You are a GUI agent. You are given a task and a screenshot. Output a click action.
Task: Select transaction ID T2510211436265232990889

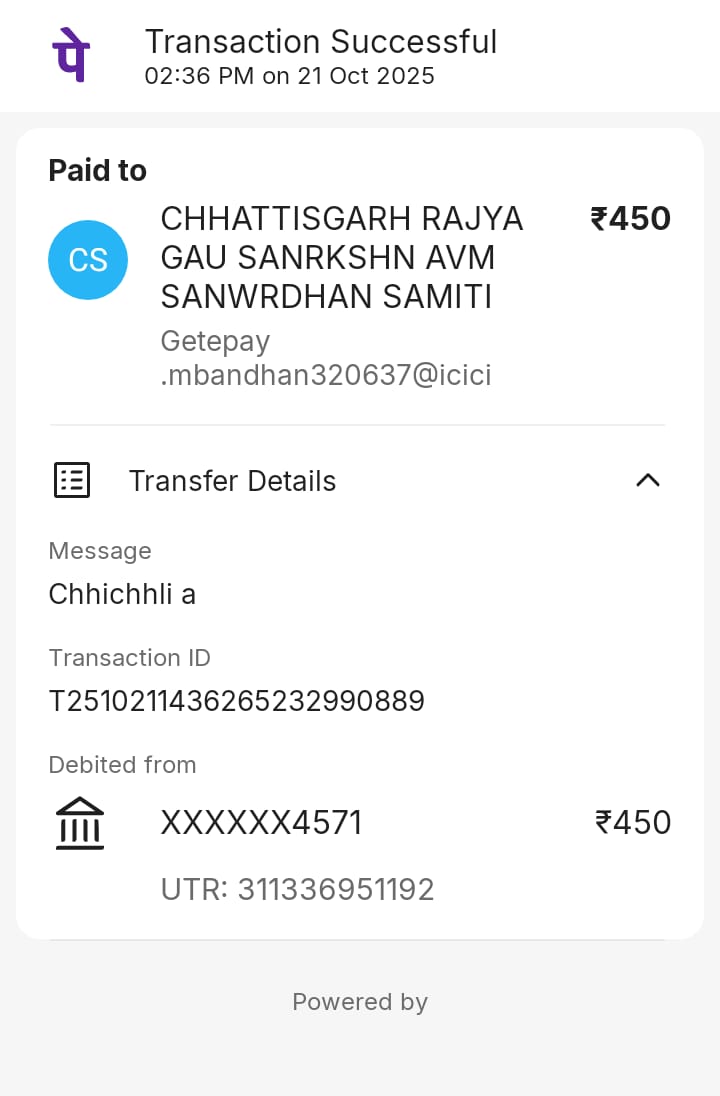click(237, 702)
